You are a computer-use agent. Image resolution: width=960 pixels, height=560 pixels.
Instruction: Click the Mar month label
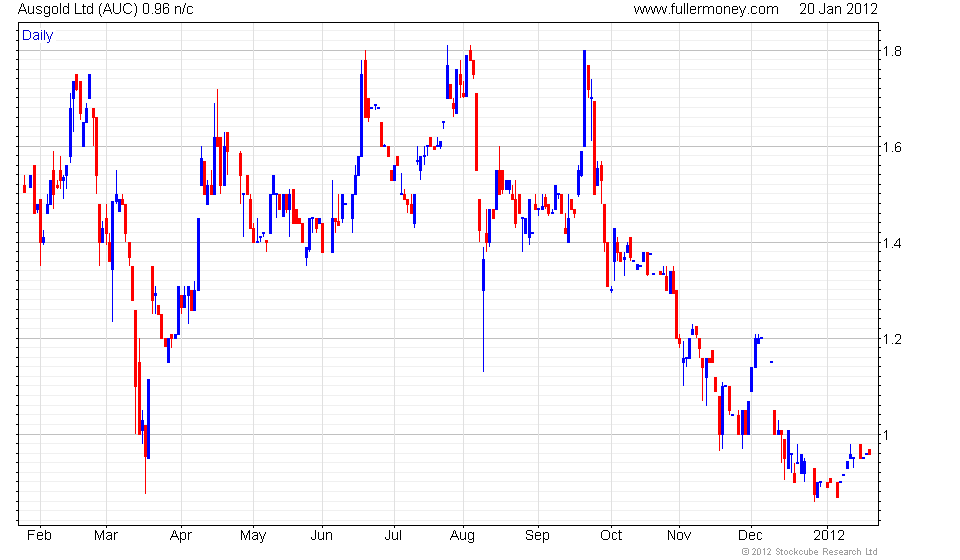105,536
